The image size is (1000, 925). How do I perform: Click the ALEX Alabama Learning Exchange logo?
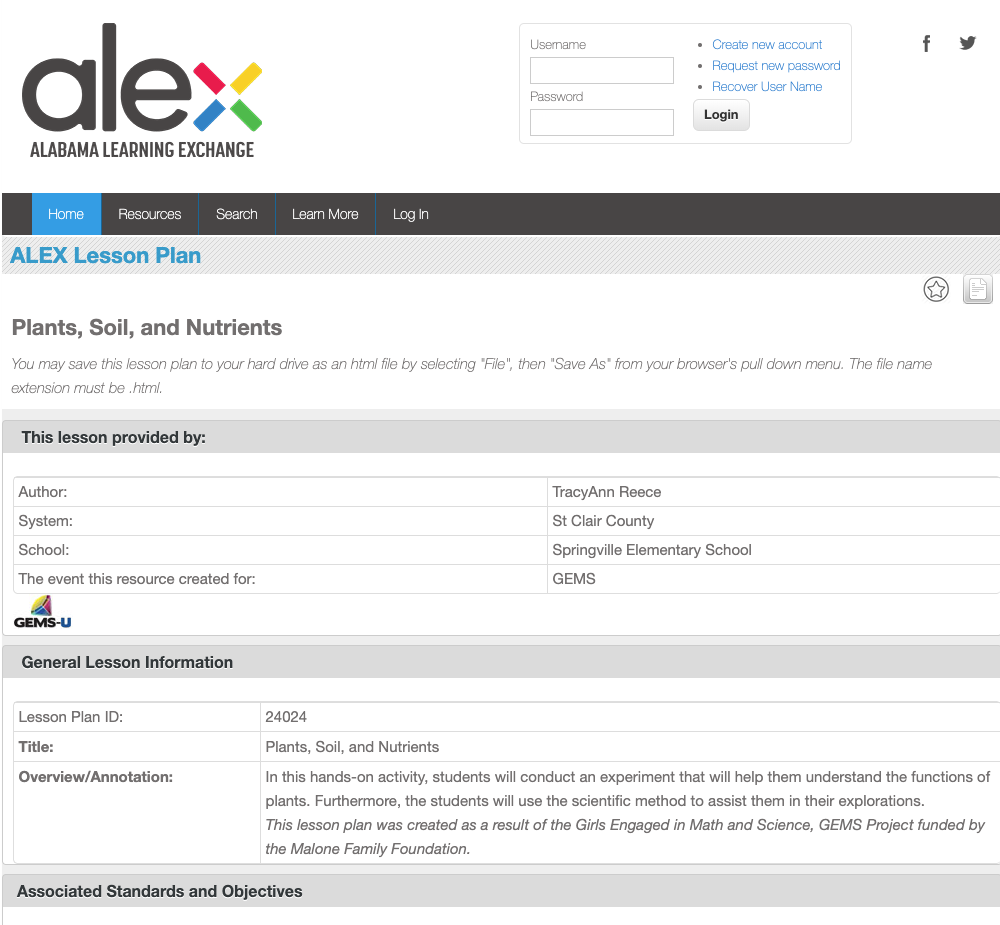141,92
